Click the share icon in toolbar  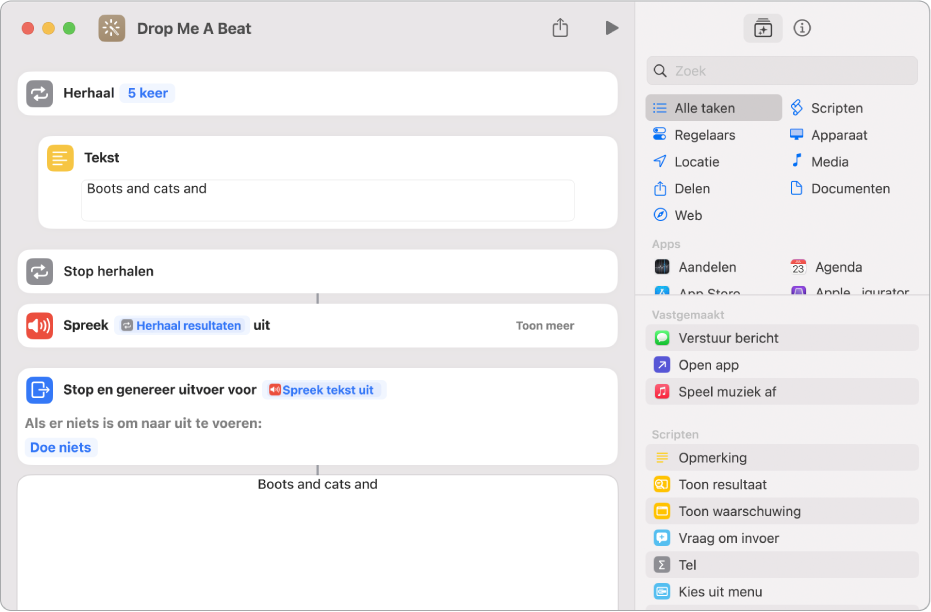560,28
